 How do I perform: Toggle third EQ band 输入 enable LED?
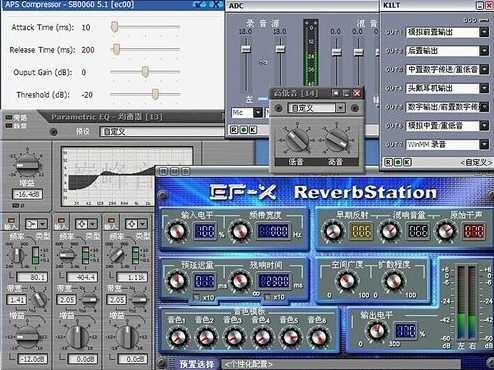pyautogui.click(x=111, y=221)
